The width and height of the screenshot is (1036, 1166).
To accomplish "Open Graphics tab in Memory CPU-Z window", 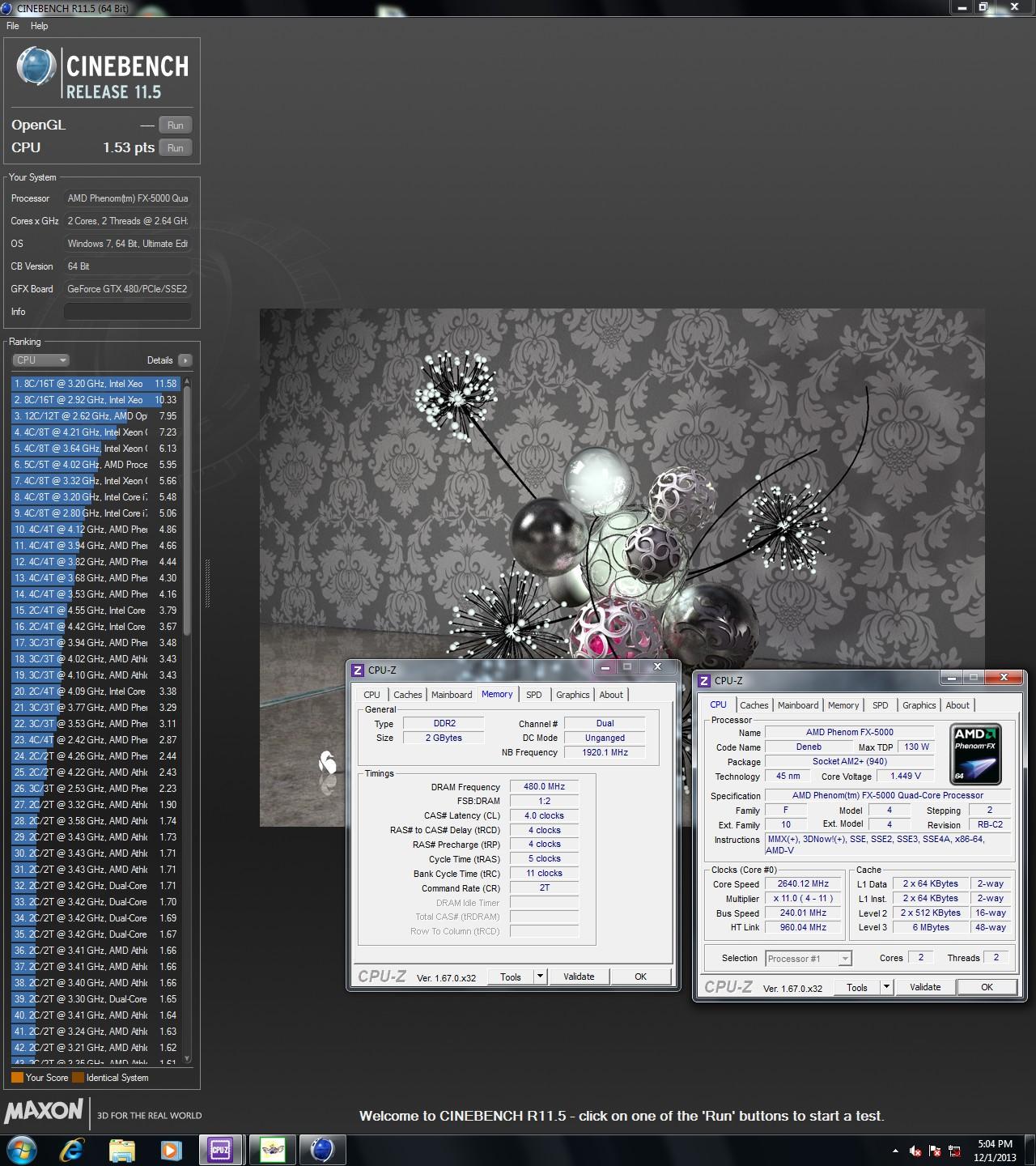I will [x=573, y=695].
